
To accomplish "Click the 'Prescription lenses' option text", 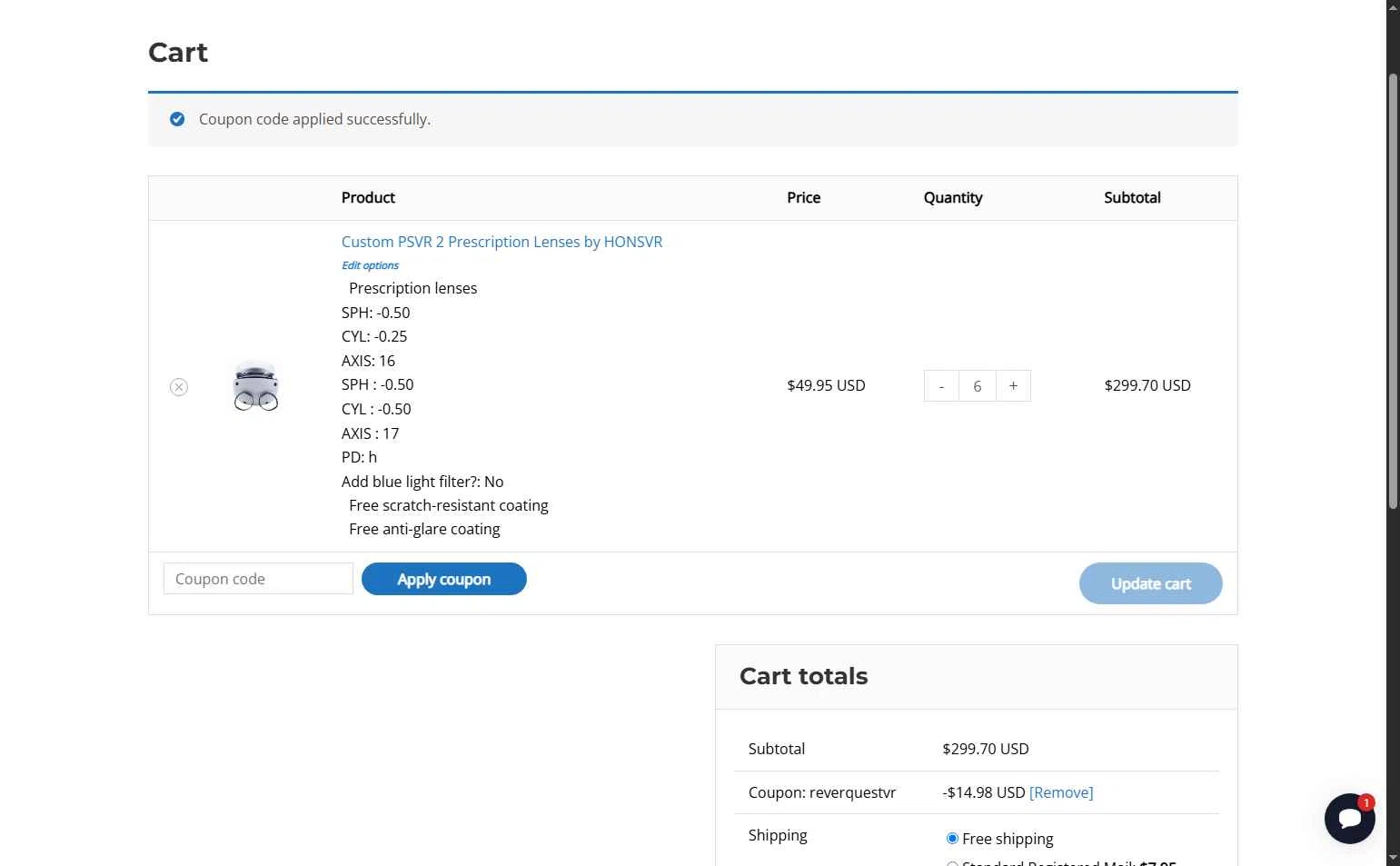I will (412, 288).
